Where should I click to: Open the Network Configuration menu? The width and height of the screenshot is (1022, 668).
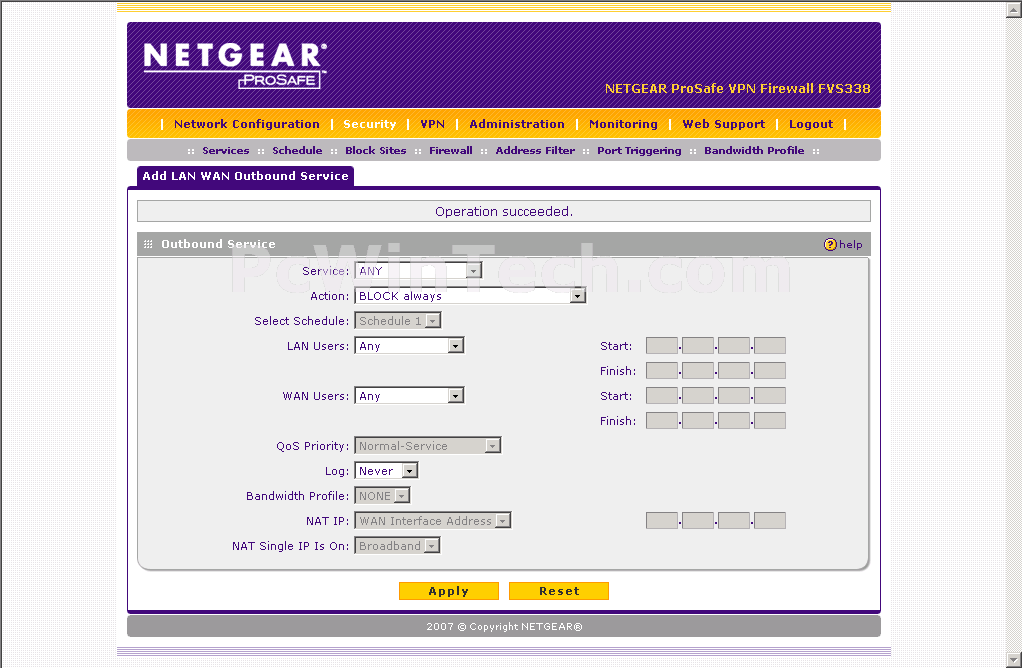pos(246,124)
